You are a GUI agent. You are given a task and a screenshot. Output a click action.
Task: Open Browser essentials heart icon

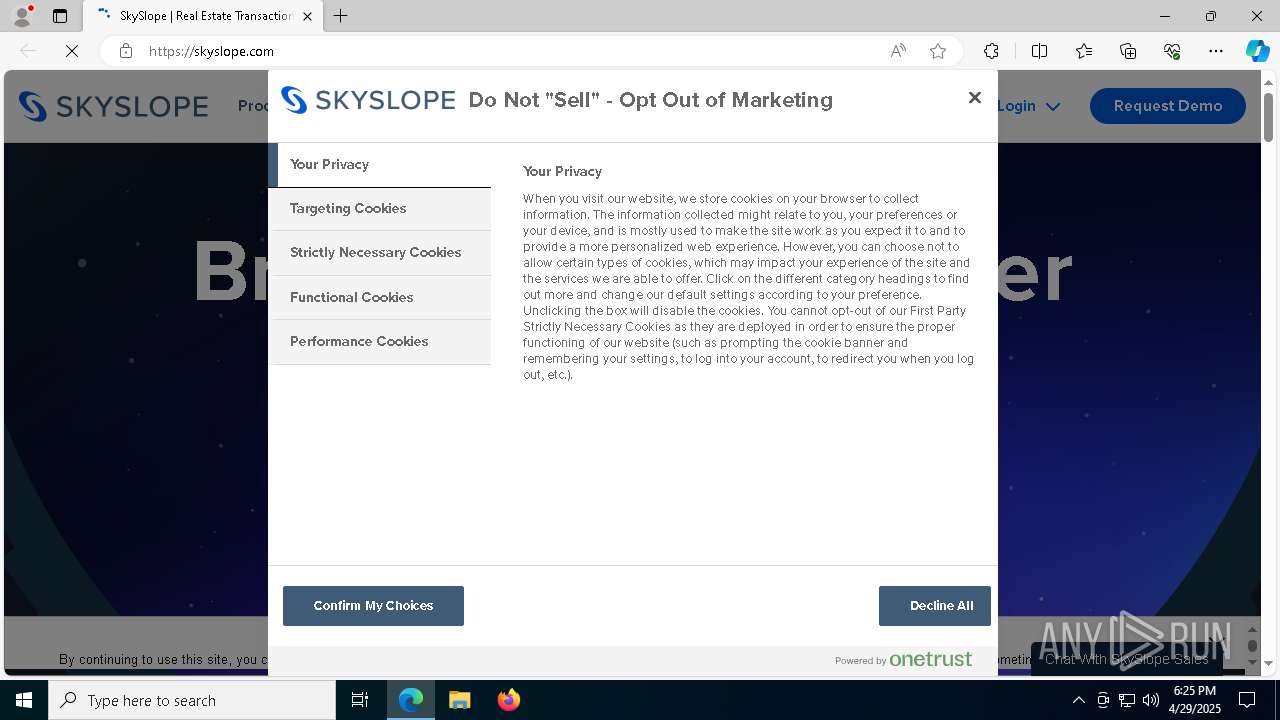click(1172, 51)
